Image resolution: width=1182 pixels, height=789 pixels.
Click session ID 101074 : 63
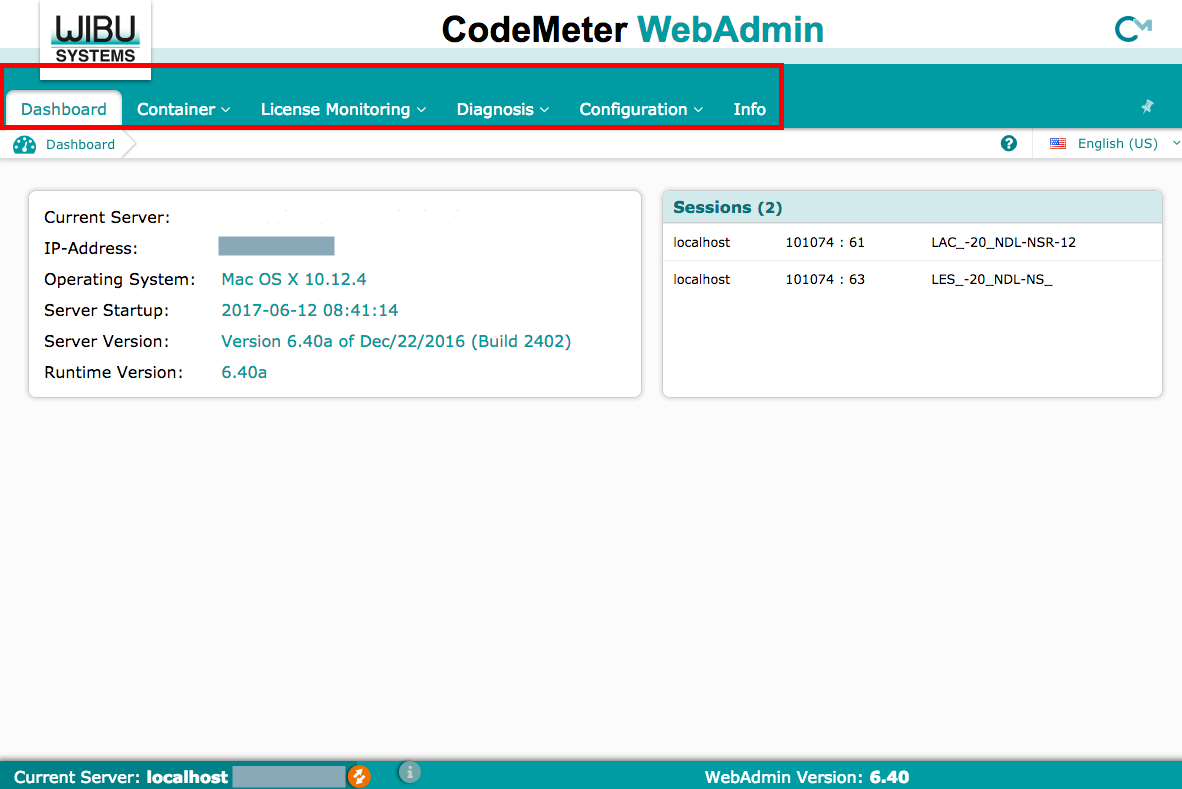click(x=825, y=279)
